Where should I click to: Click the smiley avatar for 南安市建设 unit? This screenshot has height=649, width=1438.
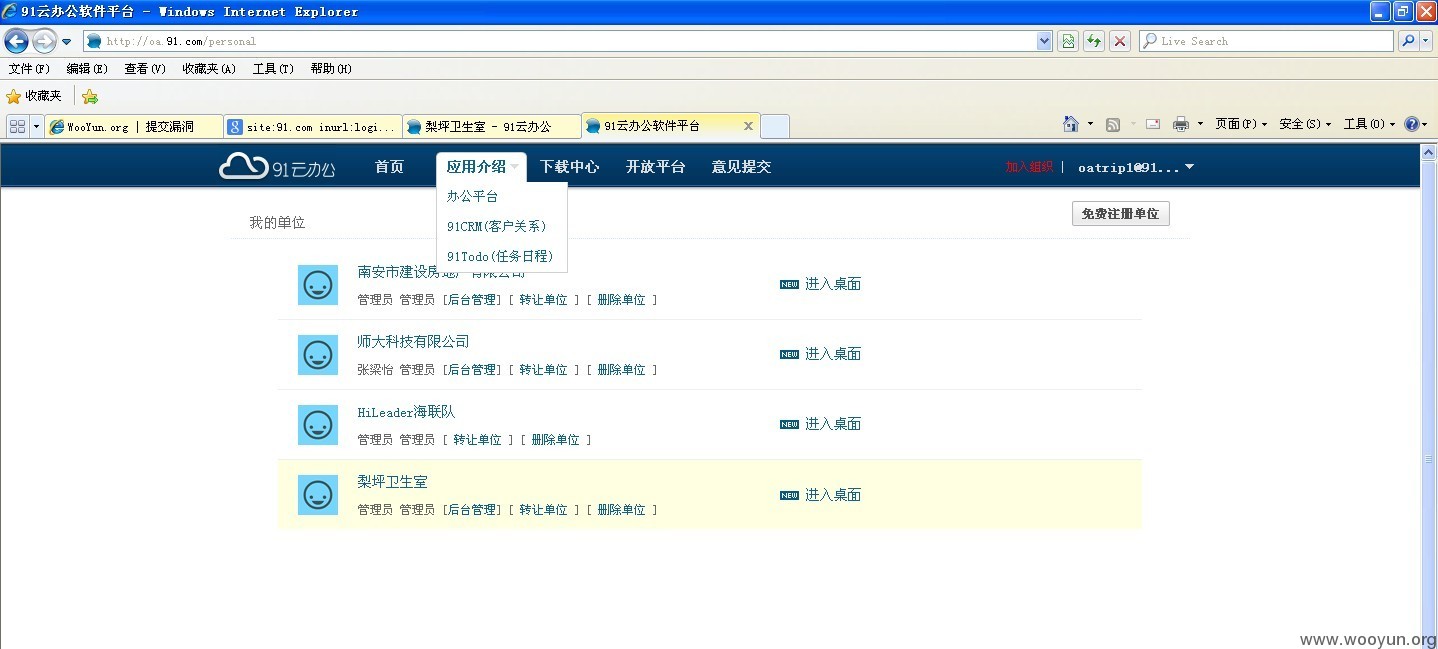coord(318,285)
